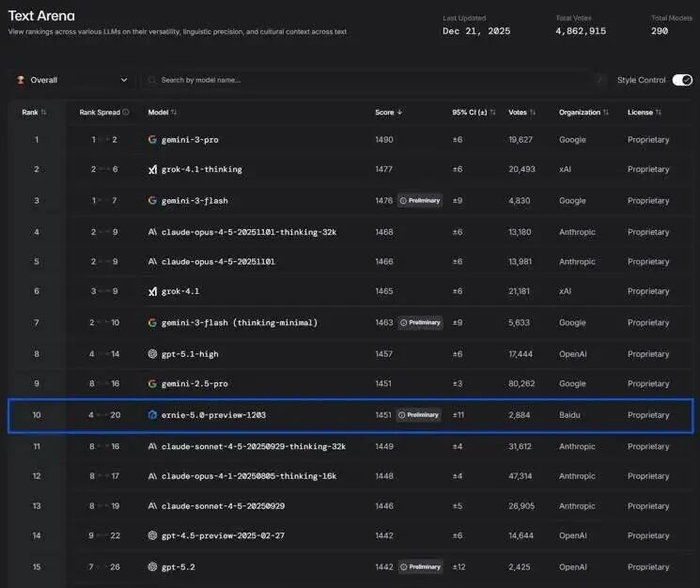This screenshot has width=700, height=588.
Task: Click Anthropic icon beside claude-opus-4-5-20251101
Action: pos(152,262)
